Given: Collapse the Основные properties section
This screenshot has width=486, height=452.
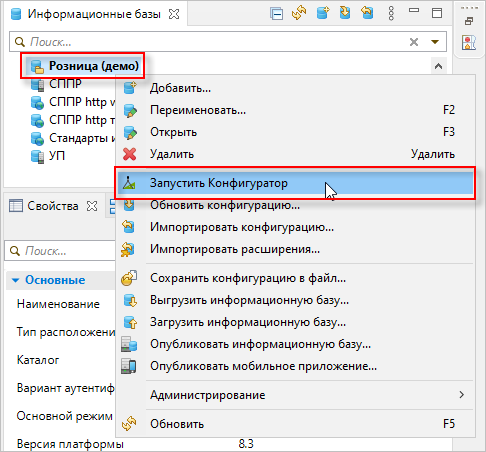Looking at the screenshot, I should 15,280.
